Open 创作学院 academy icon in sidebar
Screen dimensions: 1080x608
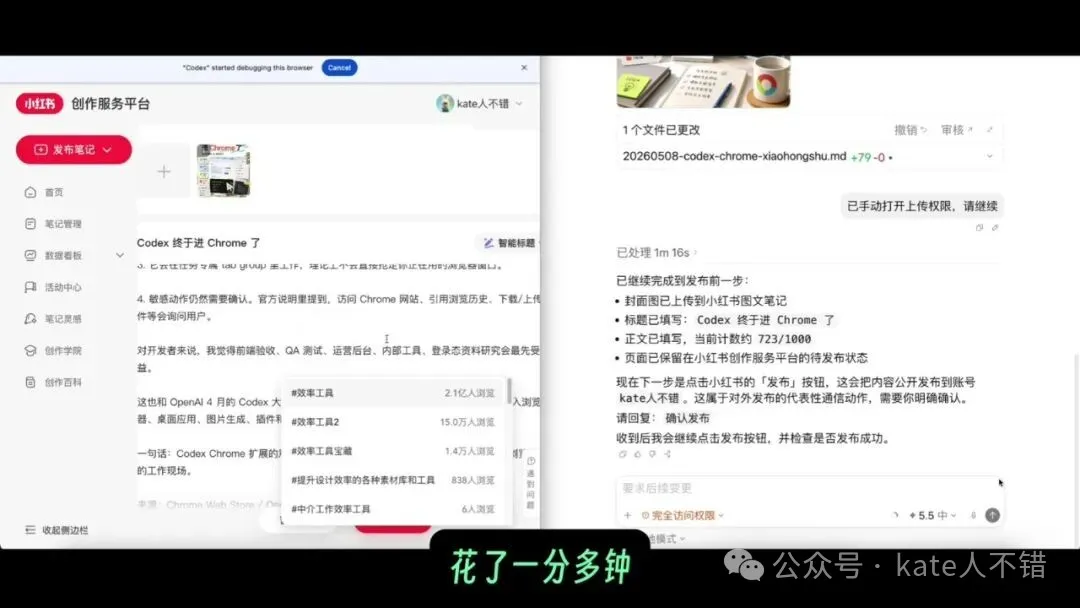pyautogui.click(x=30, y=350)
